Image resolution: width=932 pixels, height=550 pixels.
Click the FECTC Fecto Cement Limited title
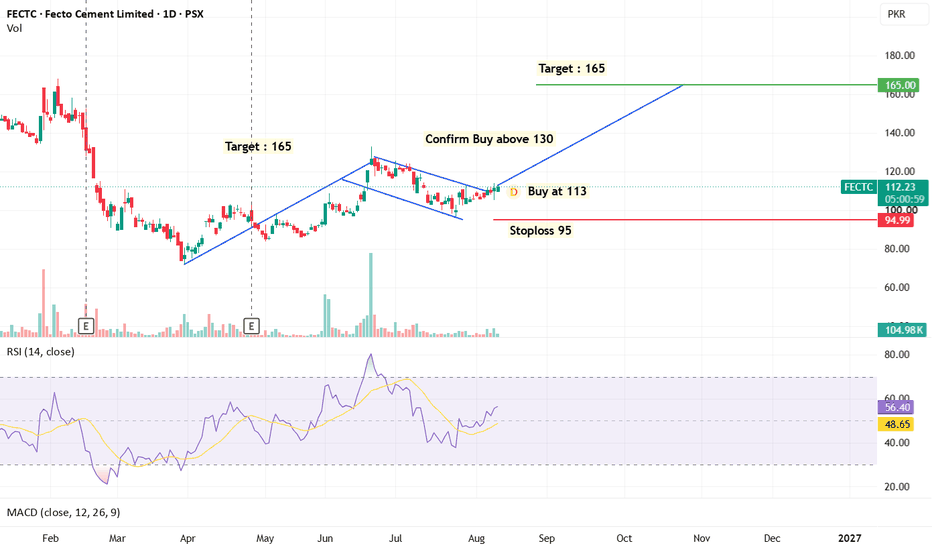click(x=105, y=14)
